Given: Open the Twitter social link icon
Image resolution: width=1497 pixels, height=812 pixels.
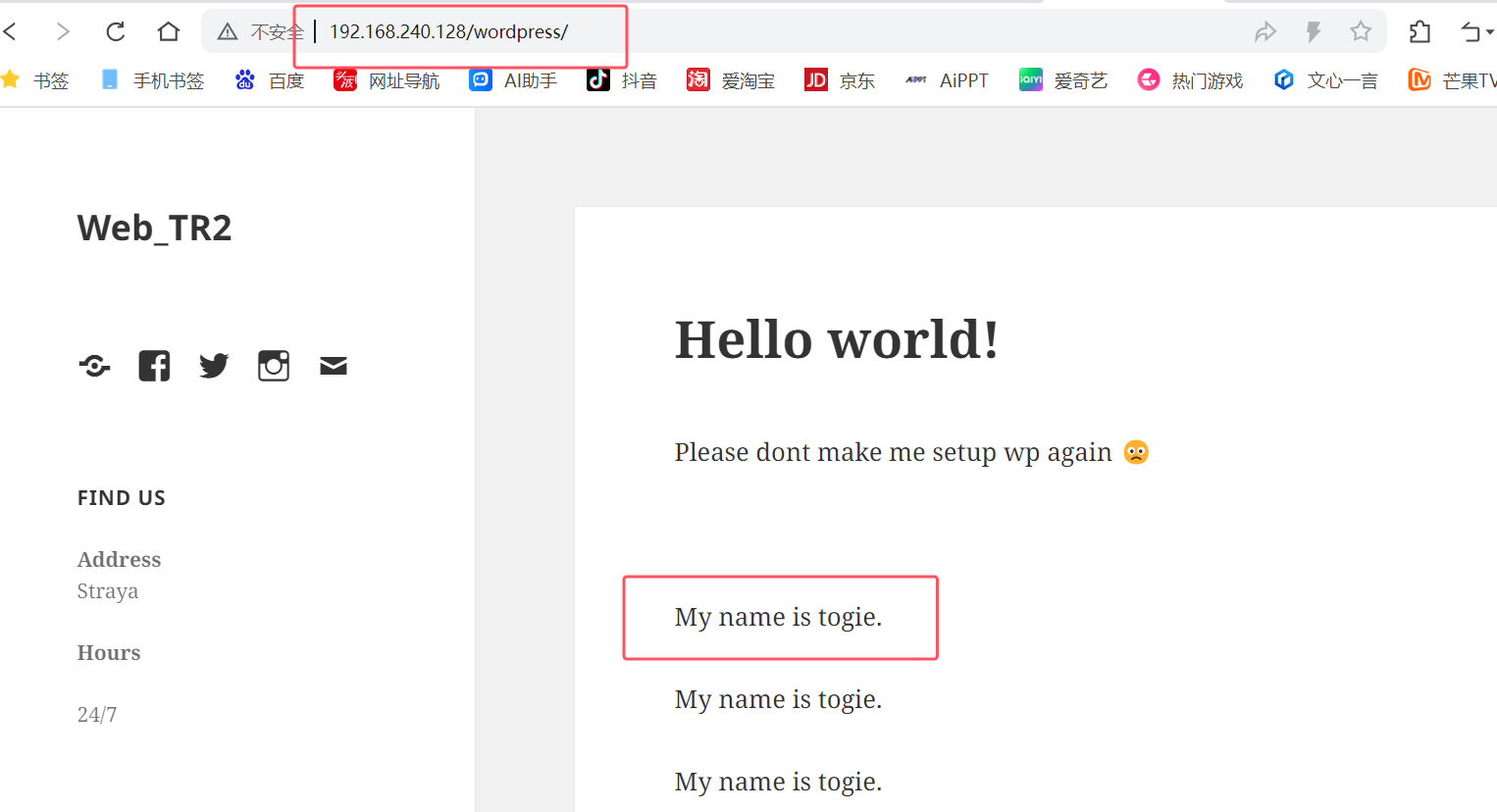Looking at the screenshot, I should pos(214,366).
